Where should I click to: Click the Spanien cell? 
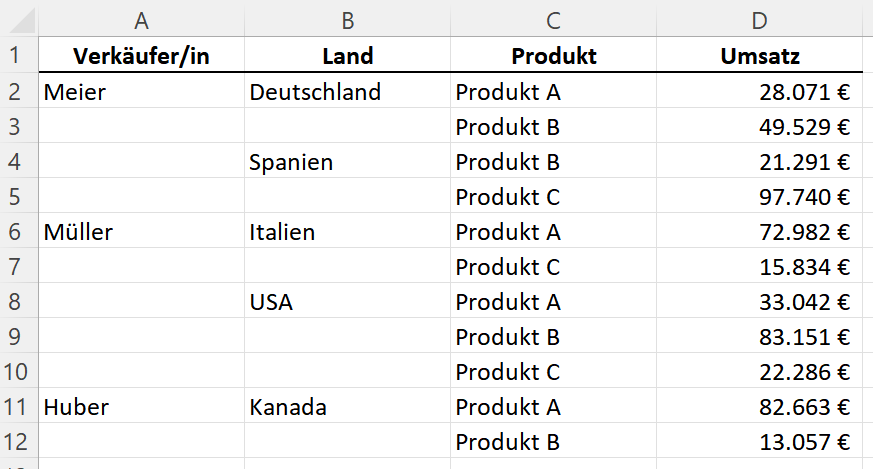[347, 161]
